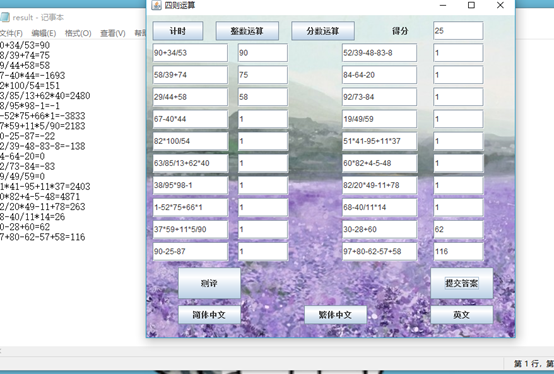
Task: Click the question field 38/95*98-1
Action: tap(190, 185)
